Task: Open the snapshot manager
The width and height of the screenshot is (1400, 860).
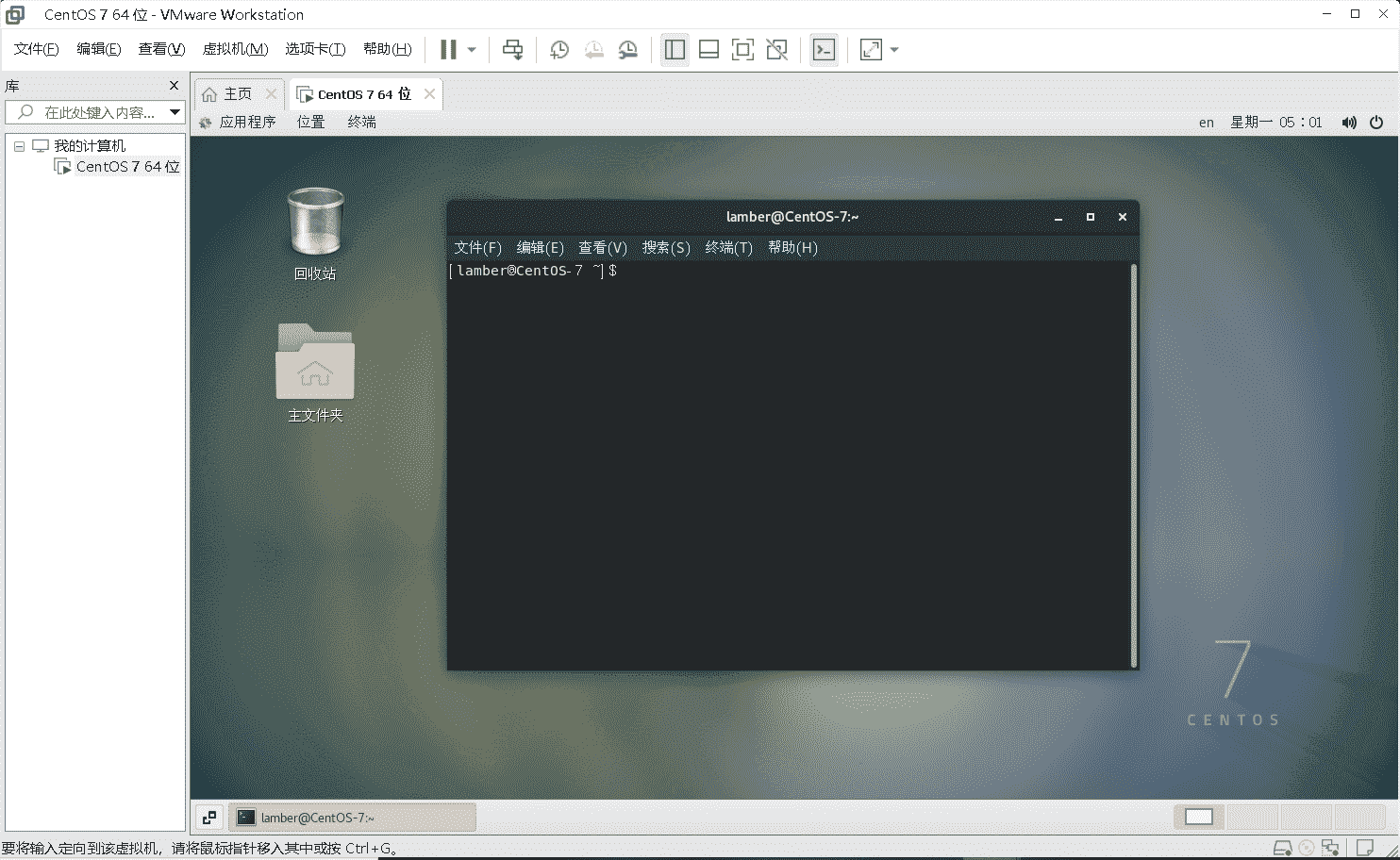Action: [x=627, y=50]
